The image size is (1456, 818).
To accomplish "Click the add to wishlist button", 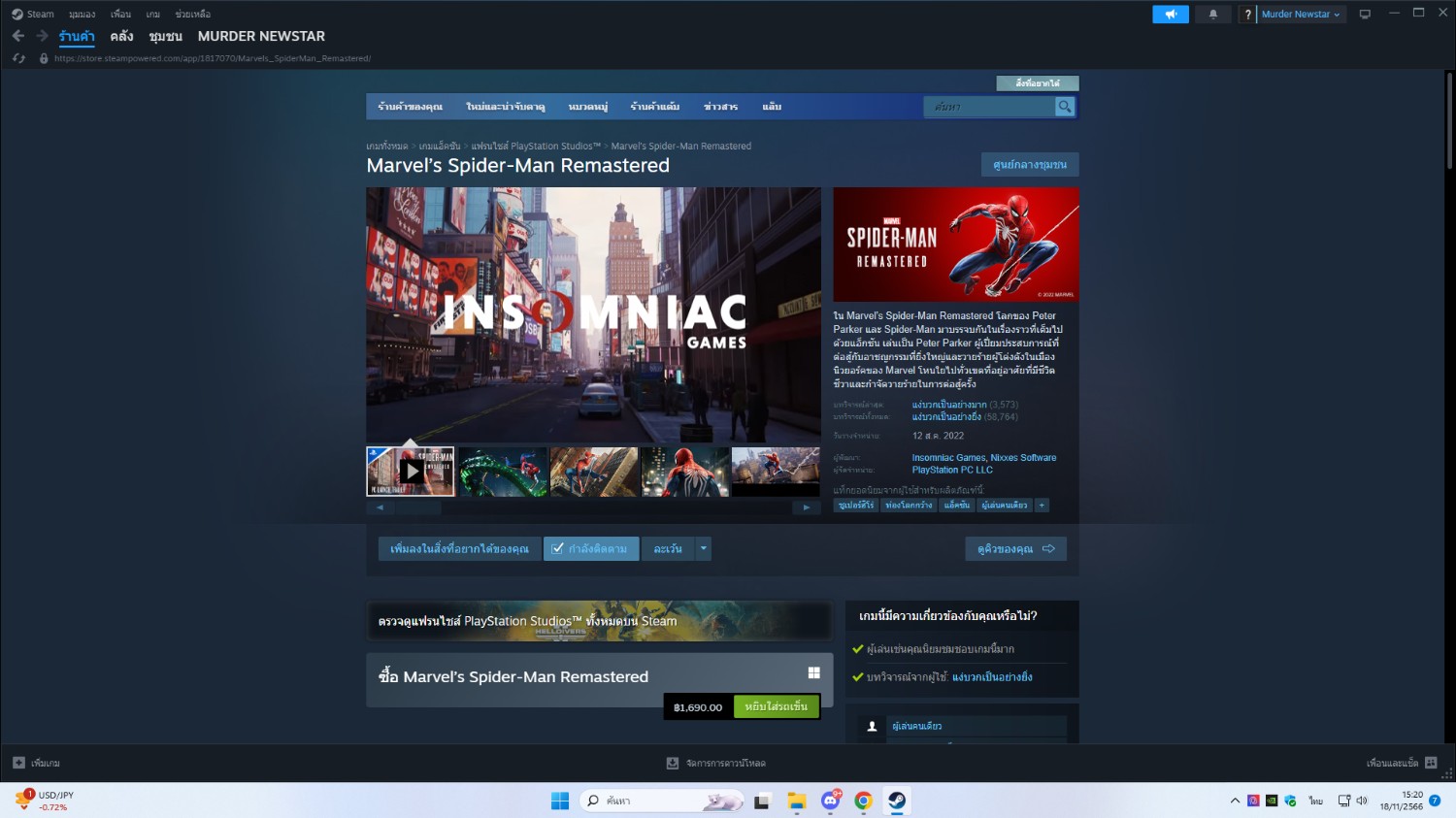I will (x=459, y=549).
